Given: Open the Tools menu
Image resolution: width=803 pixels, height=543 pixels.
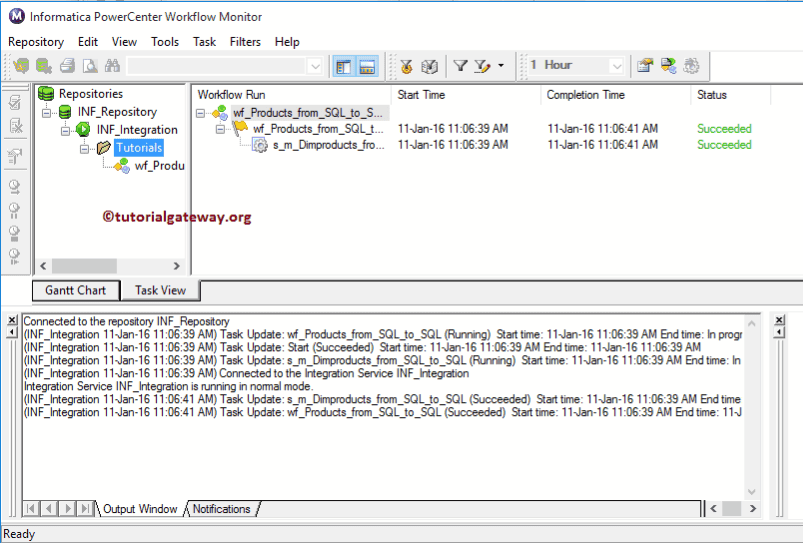Looking at the screenshot, I should [165, 41].
